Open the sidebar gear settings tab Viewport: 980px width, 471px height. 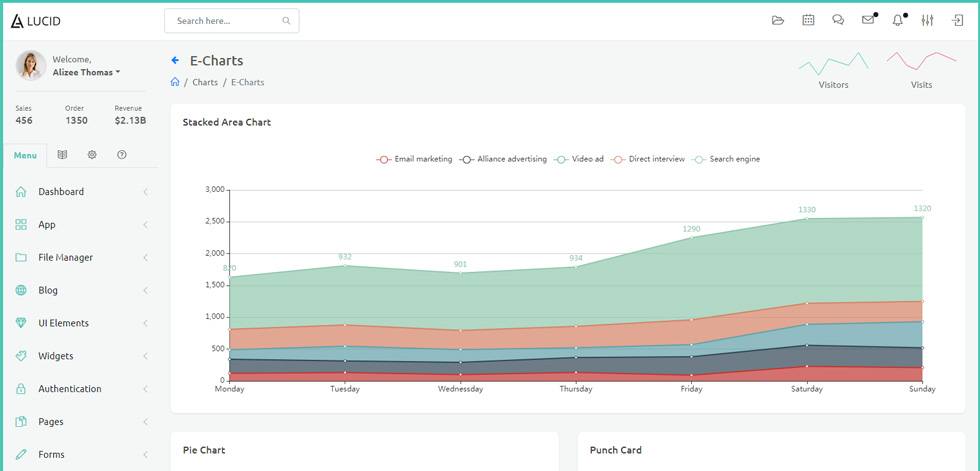point(92,154)
